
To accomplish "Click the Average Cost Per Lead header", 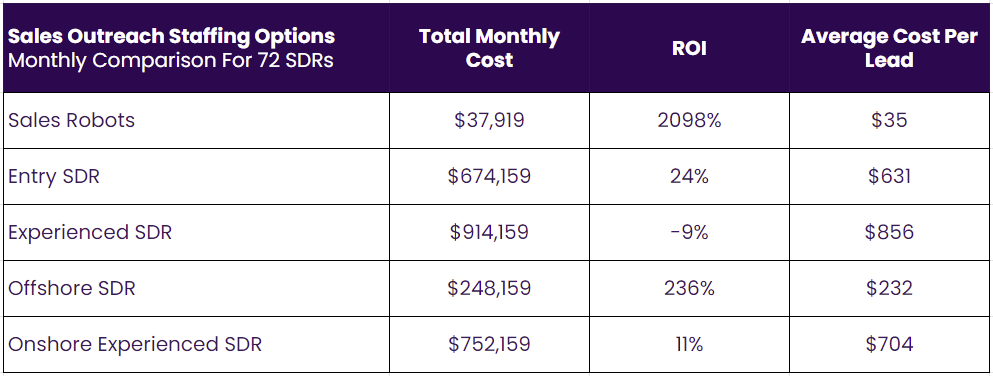I will click(889, 48).
